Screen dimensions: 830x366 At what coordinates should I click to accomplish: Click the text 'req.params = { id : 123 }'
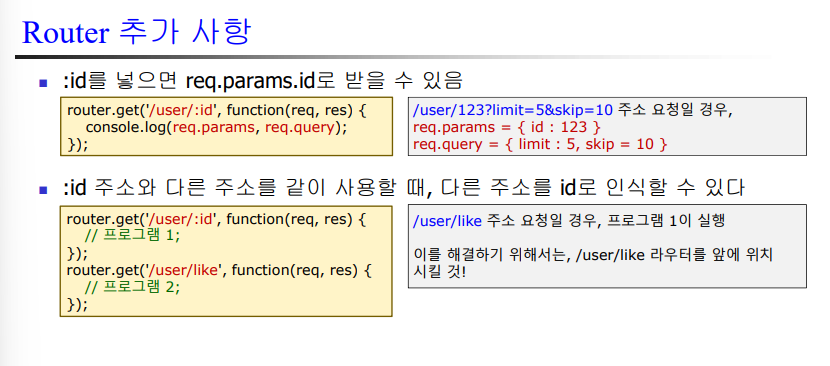coord(507,128)
